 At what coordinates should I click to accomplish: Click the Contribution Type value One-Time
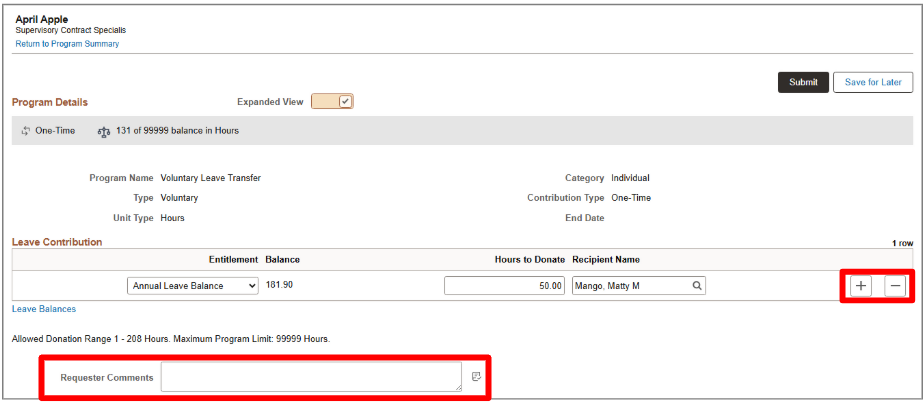click(631, 198)
